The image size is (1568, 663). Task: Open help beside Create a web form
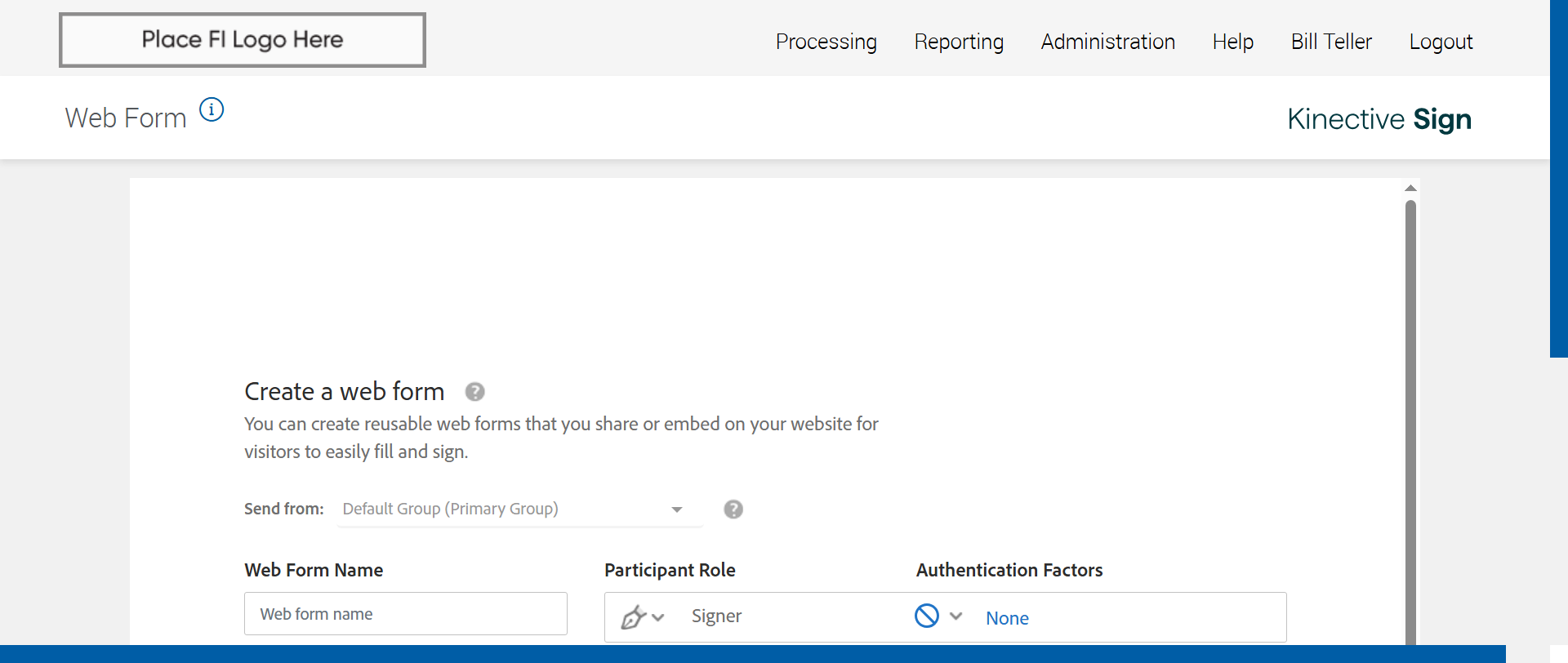click(x=474, y=392)
